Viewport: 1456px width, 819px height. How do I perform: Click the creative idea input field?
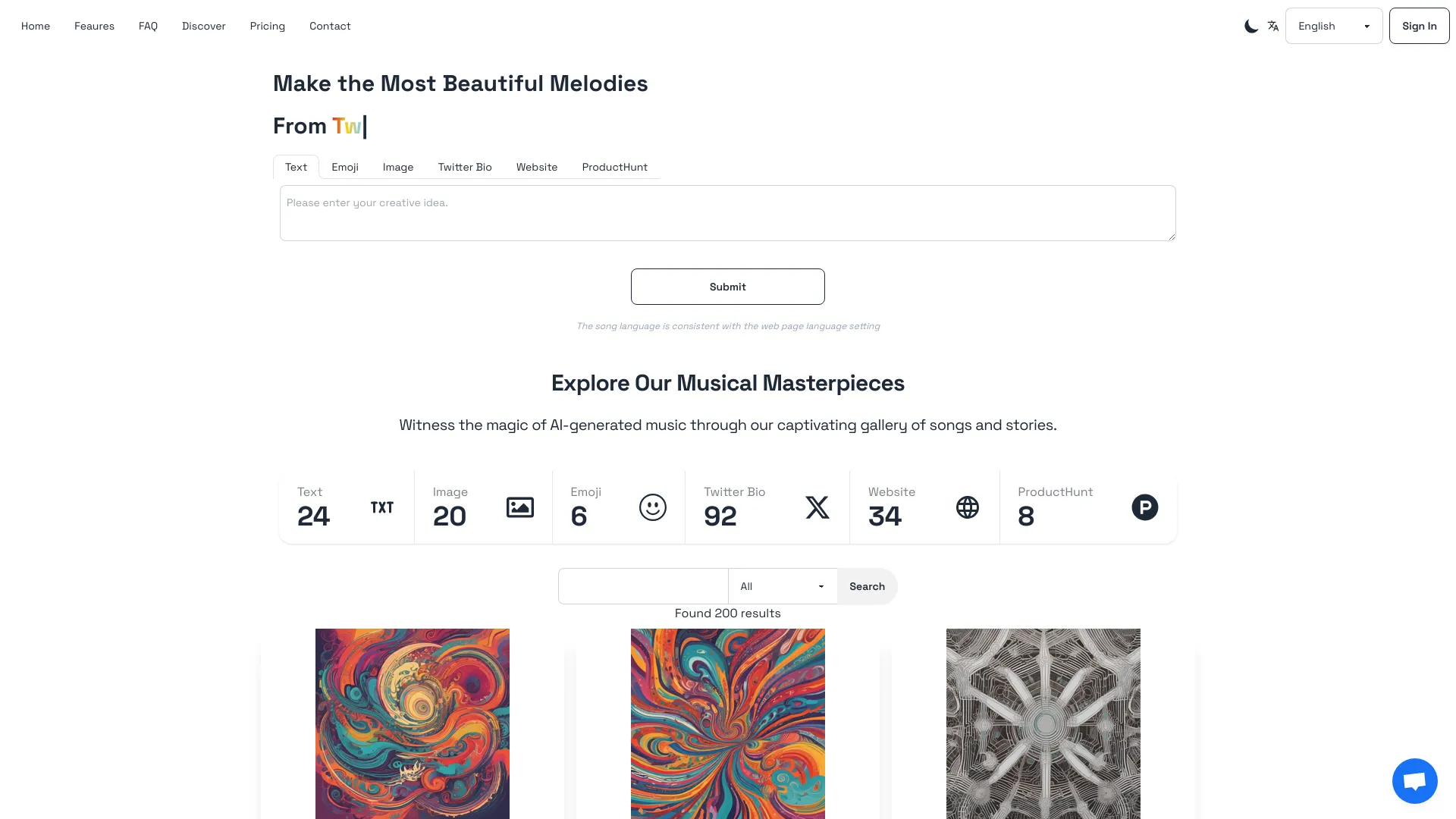pos(727,213)
